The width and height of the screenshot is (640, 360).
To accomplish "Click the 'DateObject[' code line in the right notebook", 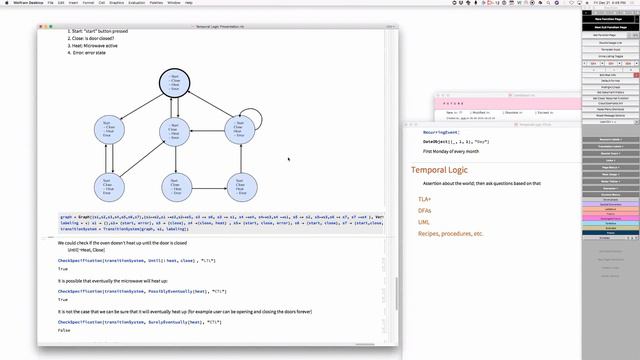I will click(x=456, y=142).
